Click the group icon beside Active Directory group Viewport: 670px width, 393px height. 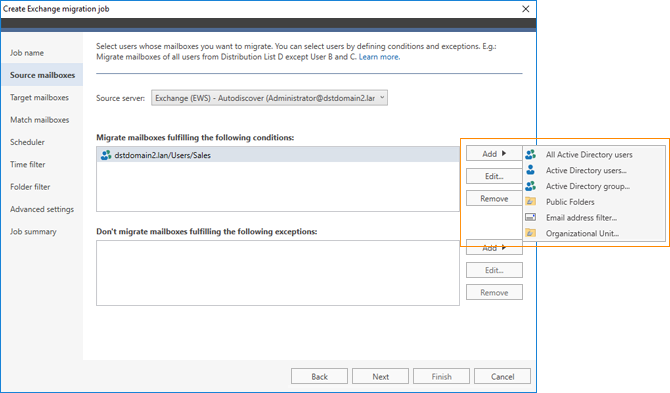(530, 186)
